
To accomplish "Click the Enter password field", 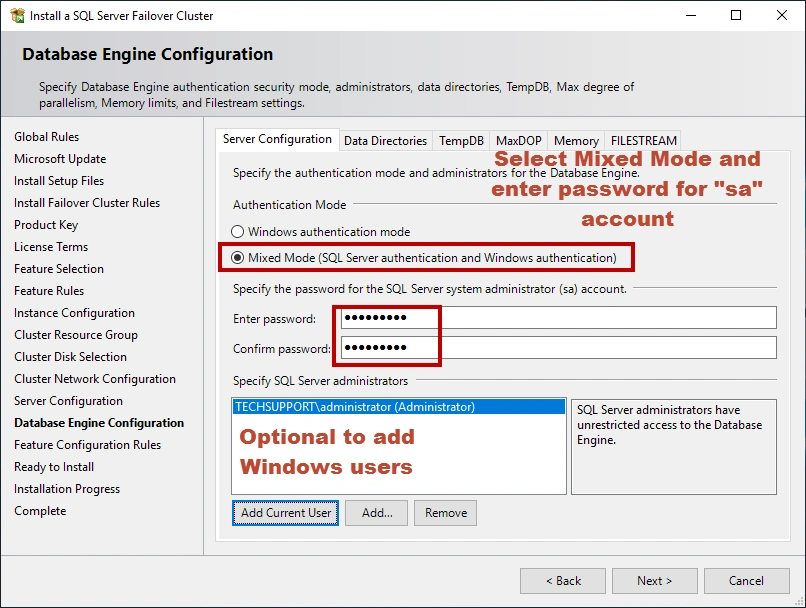I will pyautogui.click(x=558, y=318).
